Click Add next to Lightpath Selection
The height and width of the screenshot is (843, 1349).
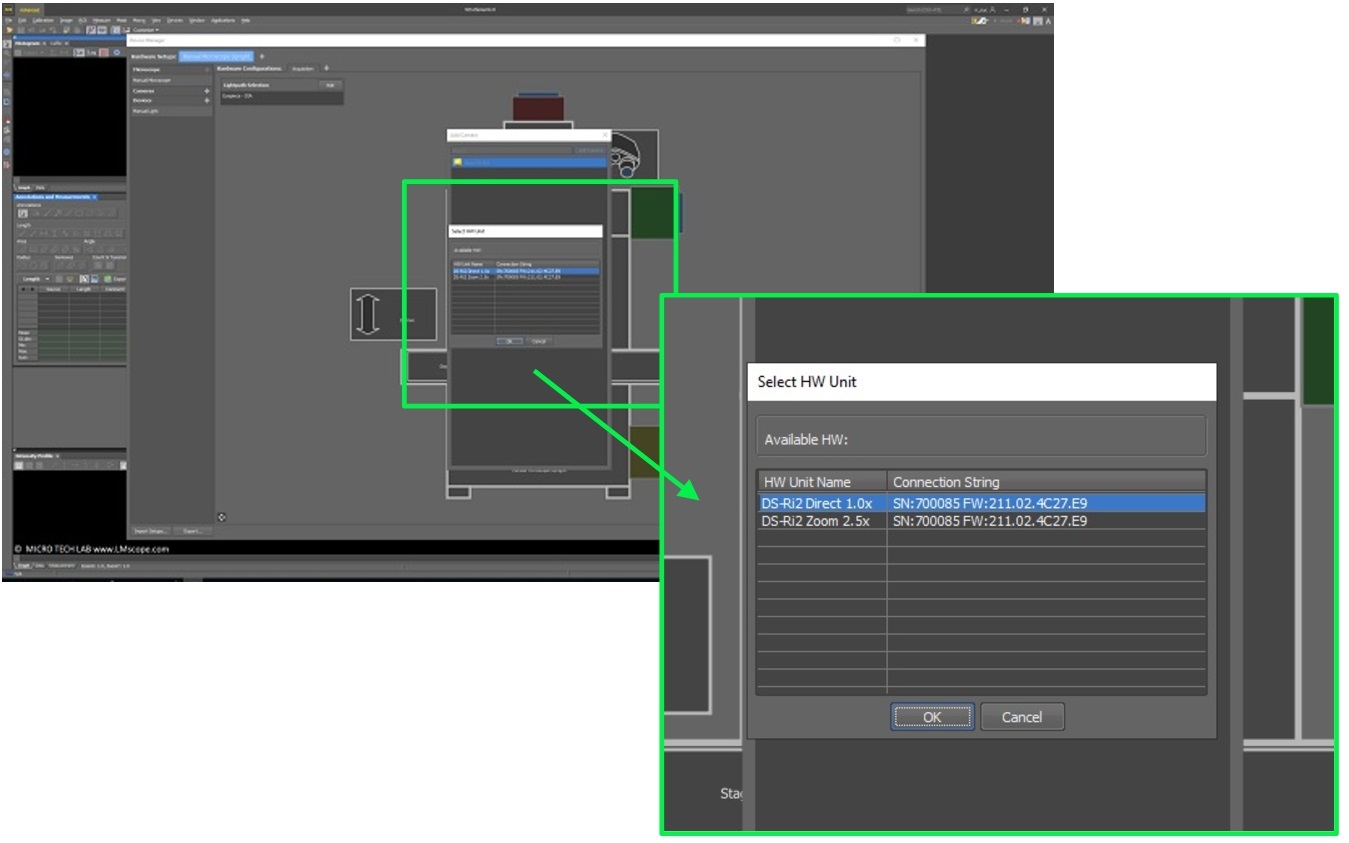333,84
